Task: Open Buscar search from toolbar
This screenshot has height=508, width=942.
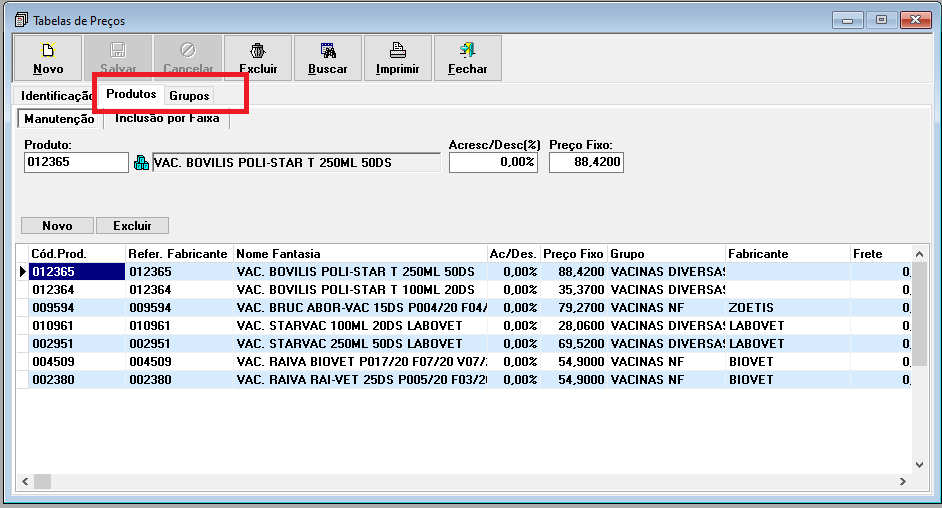Action: (x=328, y=58)
